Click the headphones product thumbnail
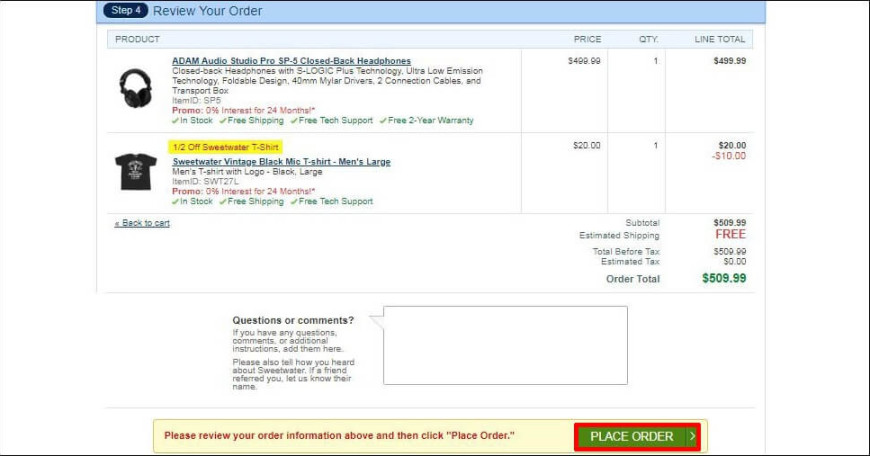870x456 pixels. tap(135, 88)
